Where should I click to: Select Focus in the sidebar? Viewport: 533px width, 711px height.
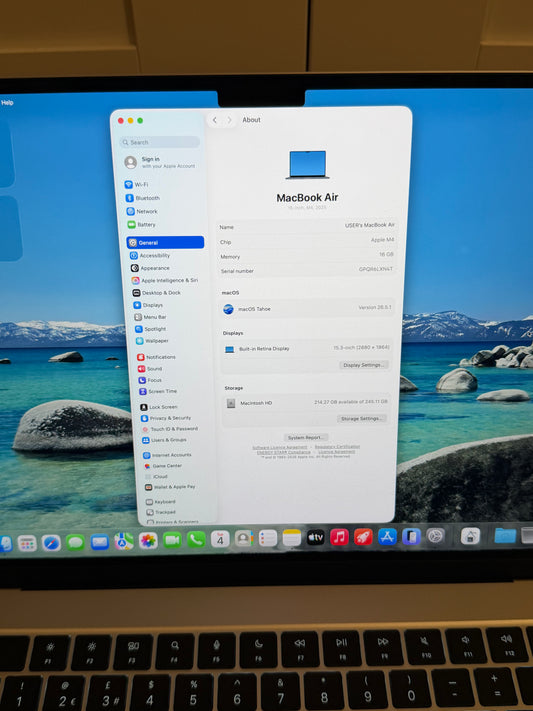[x=150, y=380]
